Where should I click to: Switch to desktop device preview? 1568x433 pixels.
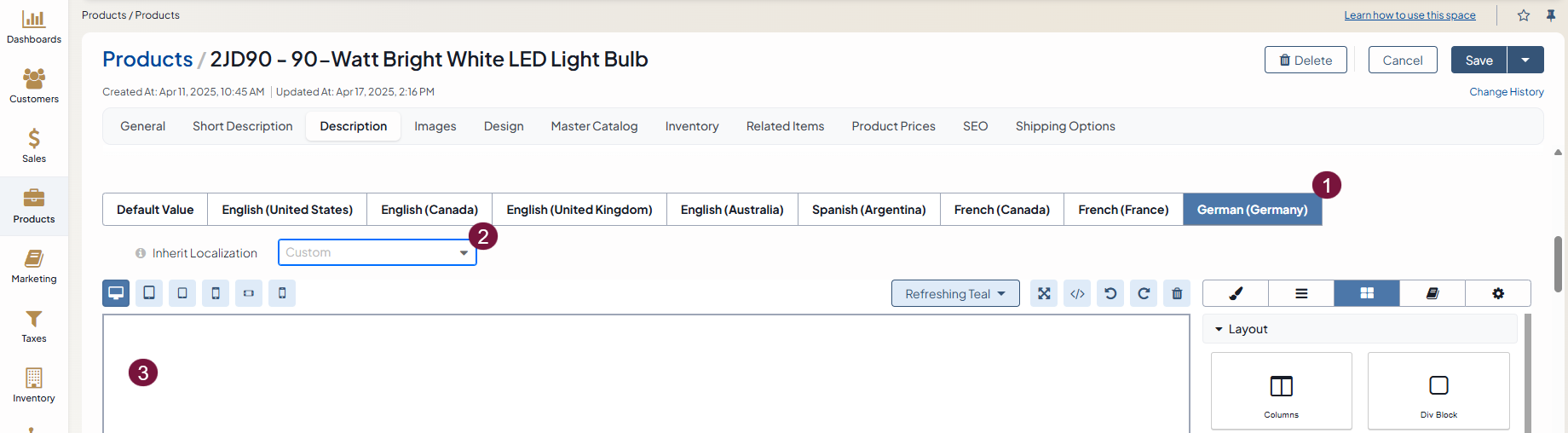[x=116, y=293]
